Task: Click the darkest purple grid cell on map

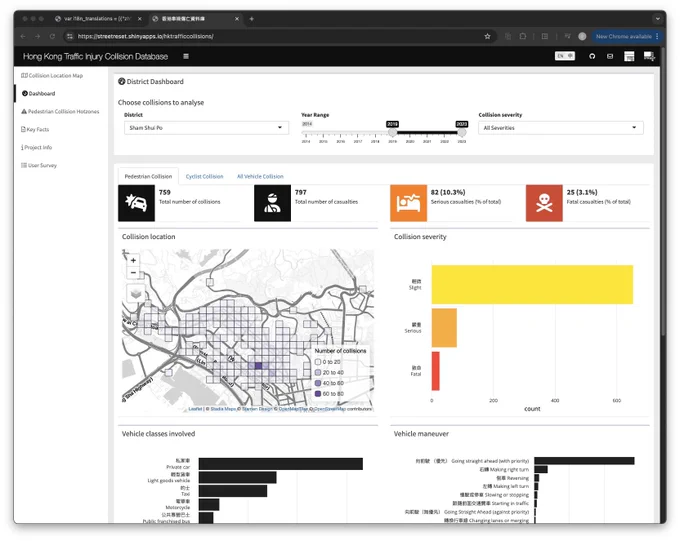Action: click(258, 366)
